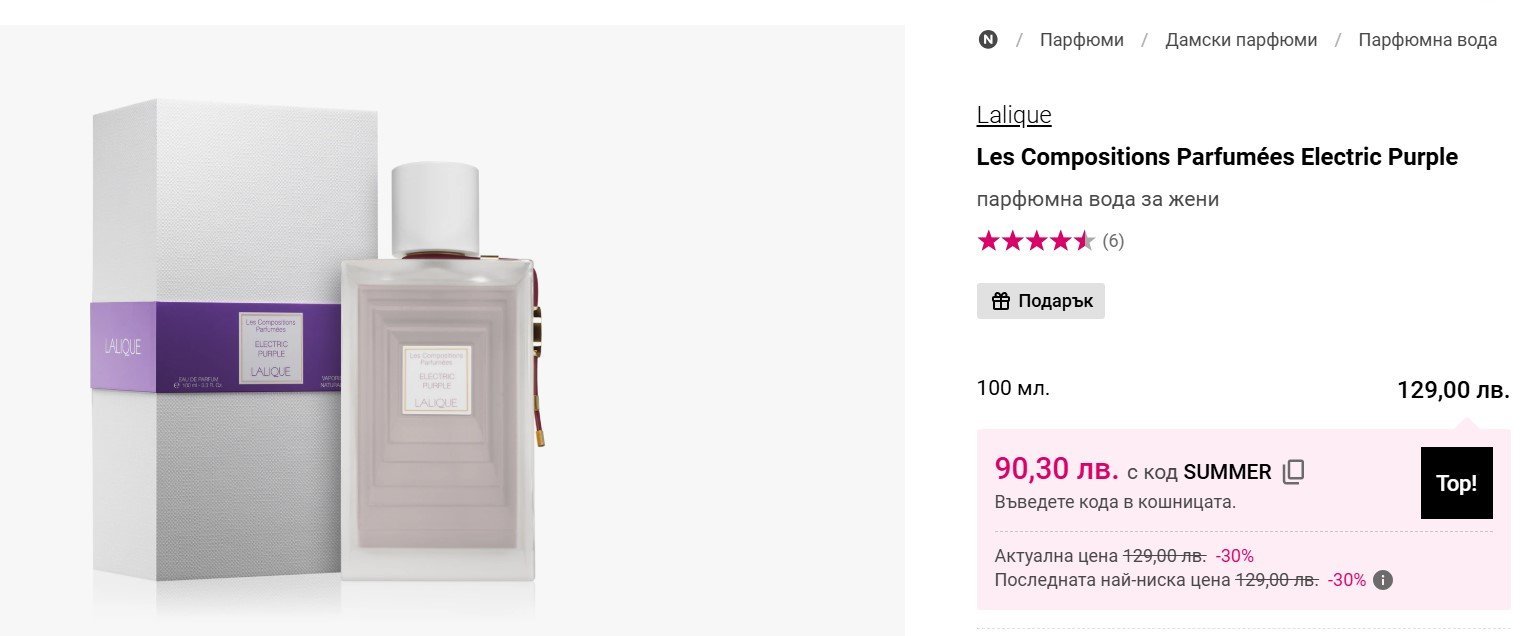Click the Последната най-ниска цена label
Viewport: 1528px width, 636px height.
click(1111, 580)
